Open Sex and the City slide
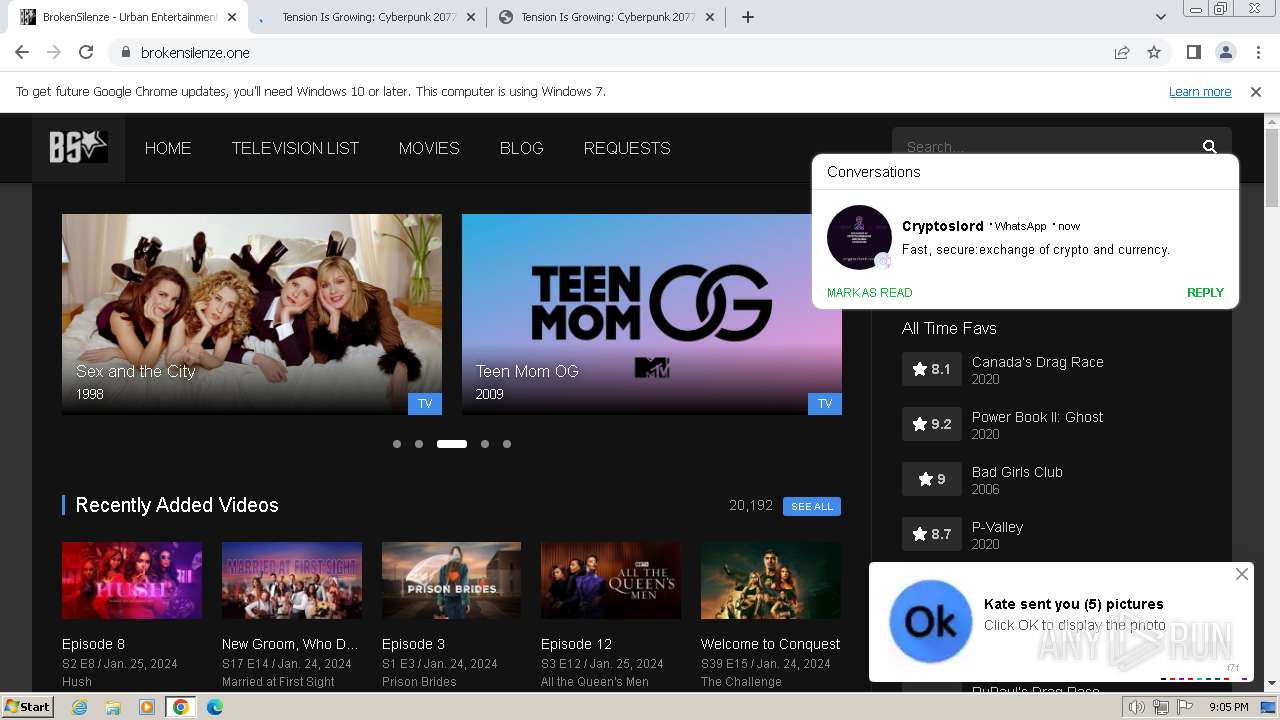Image resolution: width=1280 pixels, height=720 pixels. [252, 314]
